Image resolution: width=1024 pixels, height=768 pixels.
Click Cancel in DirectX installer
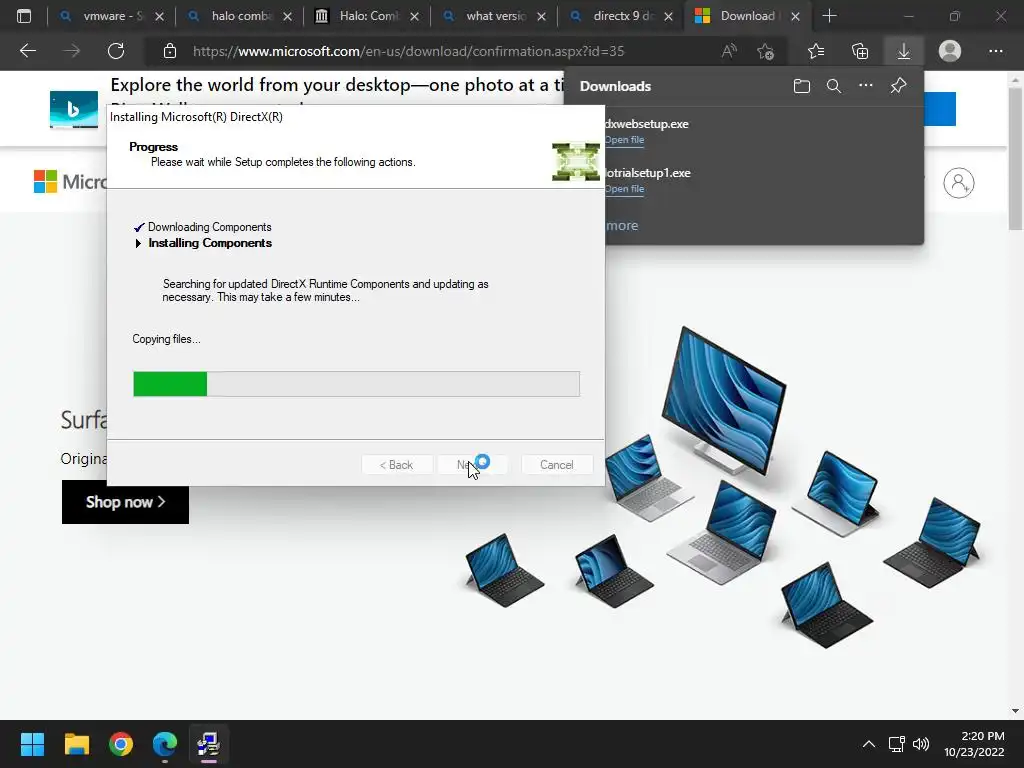coord(556,464)
